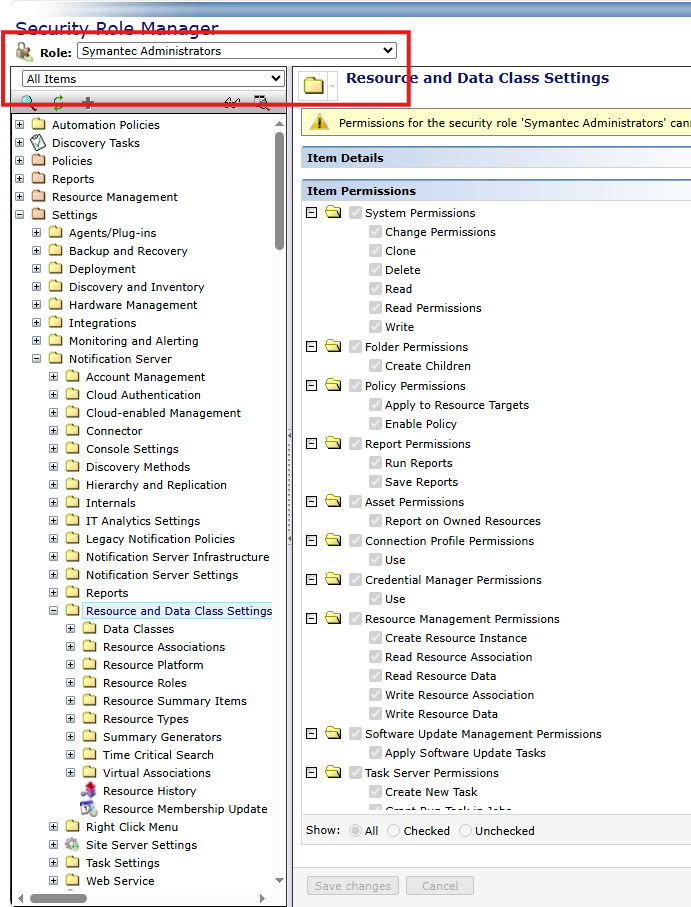Viewport: 691px width, 907px height.
Task: Select Virtual Associations in the tree
Action: point(157,773)
